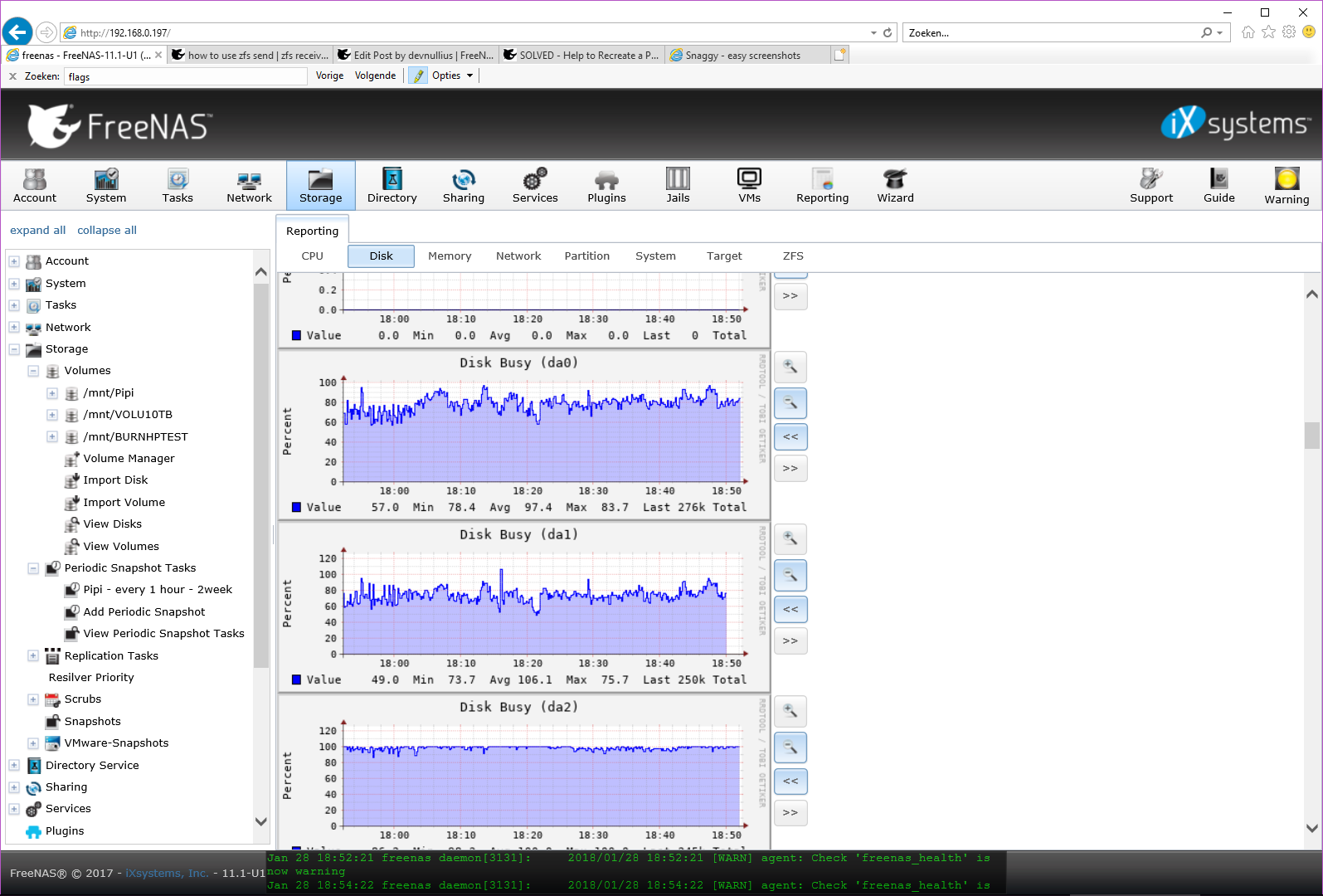Open the Storage toolbar icon
Image resolution: width=1323 pixels, height=896 pixels.
point(321,185)
